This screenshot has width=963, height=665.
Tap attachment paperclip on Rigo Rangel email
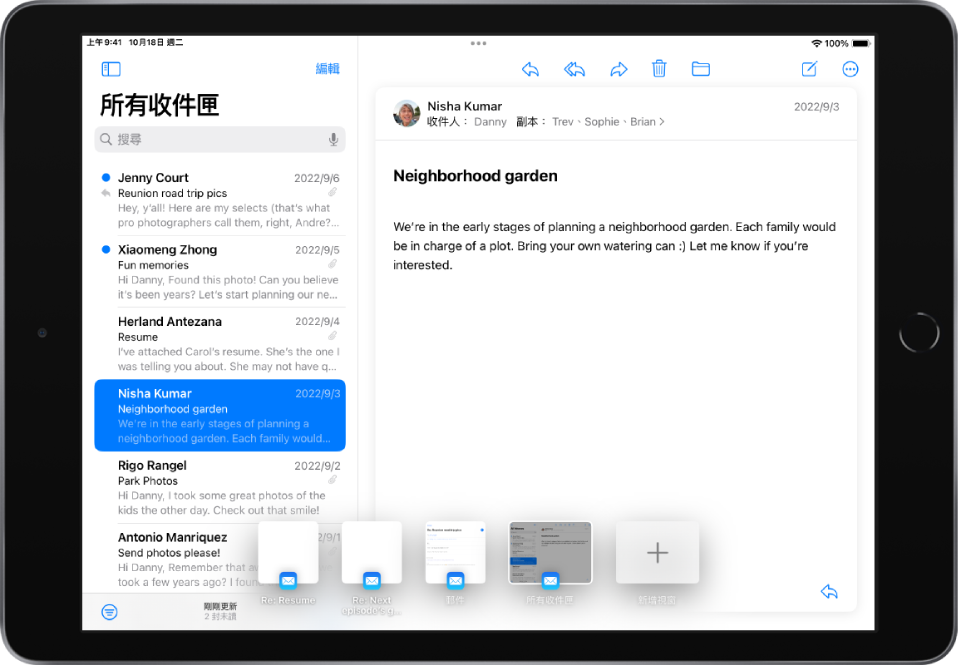pos(332,480)
